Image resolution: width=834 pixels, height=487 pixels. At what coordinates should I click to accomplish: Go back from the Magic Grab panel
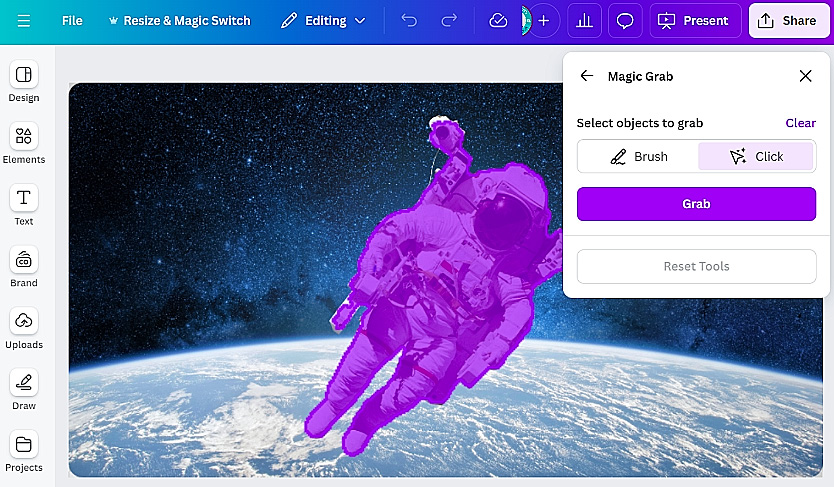coord(587,75)
